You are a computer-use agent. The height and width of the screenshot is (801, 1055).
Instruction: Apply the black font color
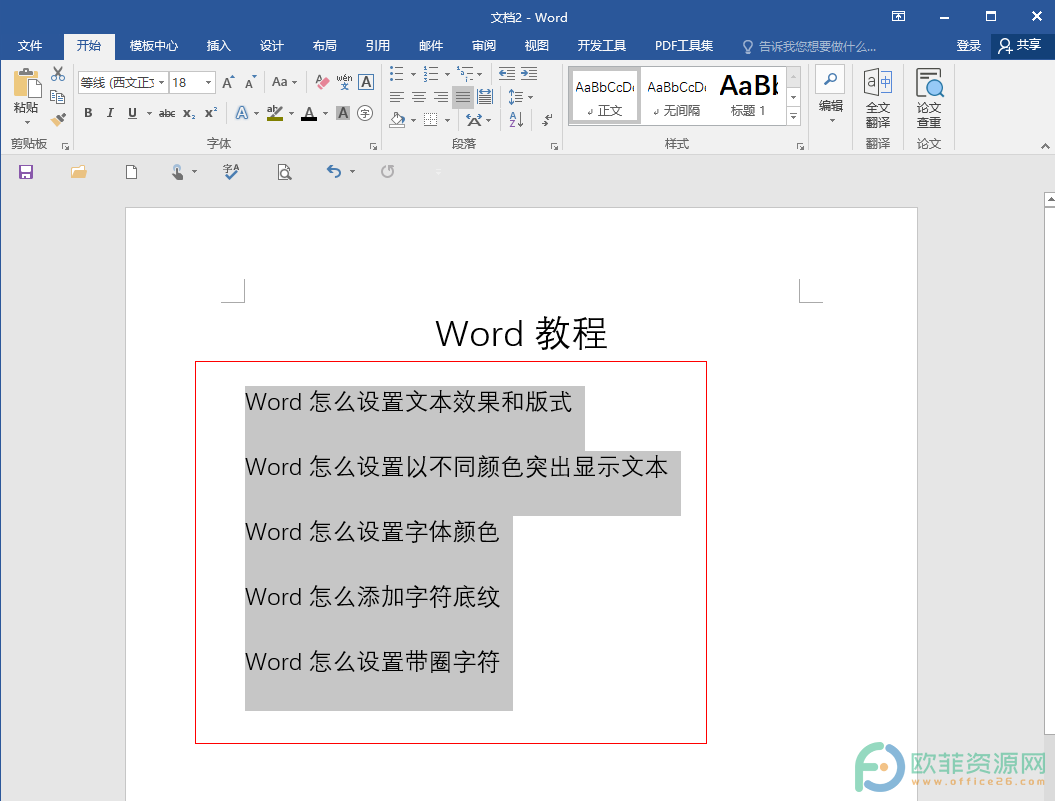coord(309,113)
